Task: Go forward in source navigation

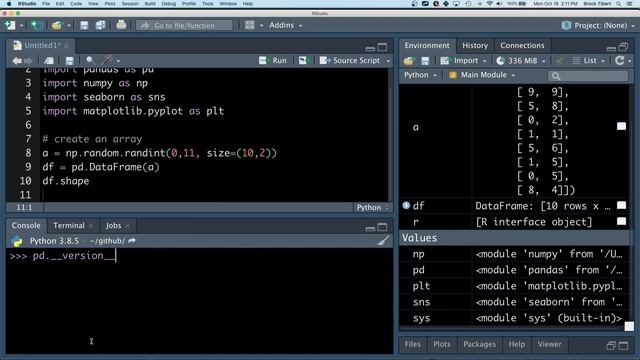Action: point(28,61)
